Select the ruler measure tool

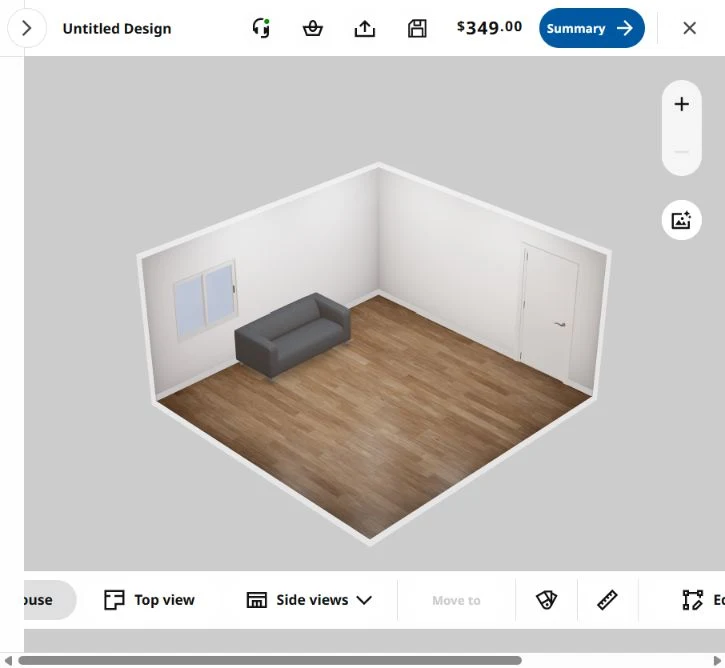(x=608, y=600)
